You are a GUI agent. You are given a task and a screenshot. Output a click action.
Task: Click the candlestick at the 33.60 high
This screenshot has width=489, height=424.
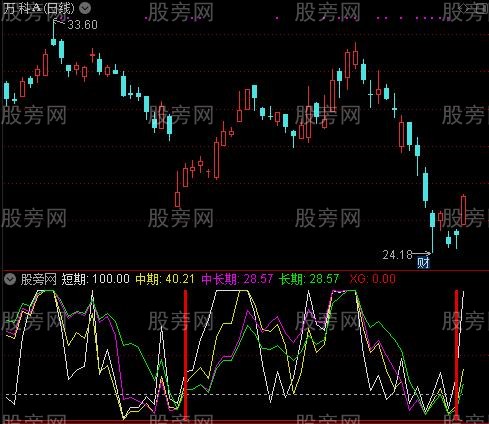(x=53, y=33)
